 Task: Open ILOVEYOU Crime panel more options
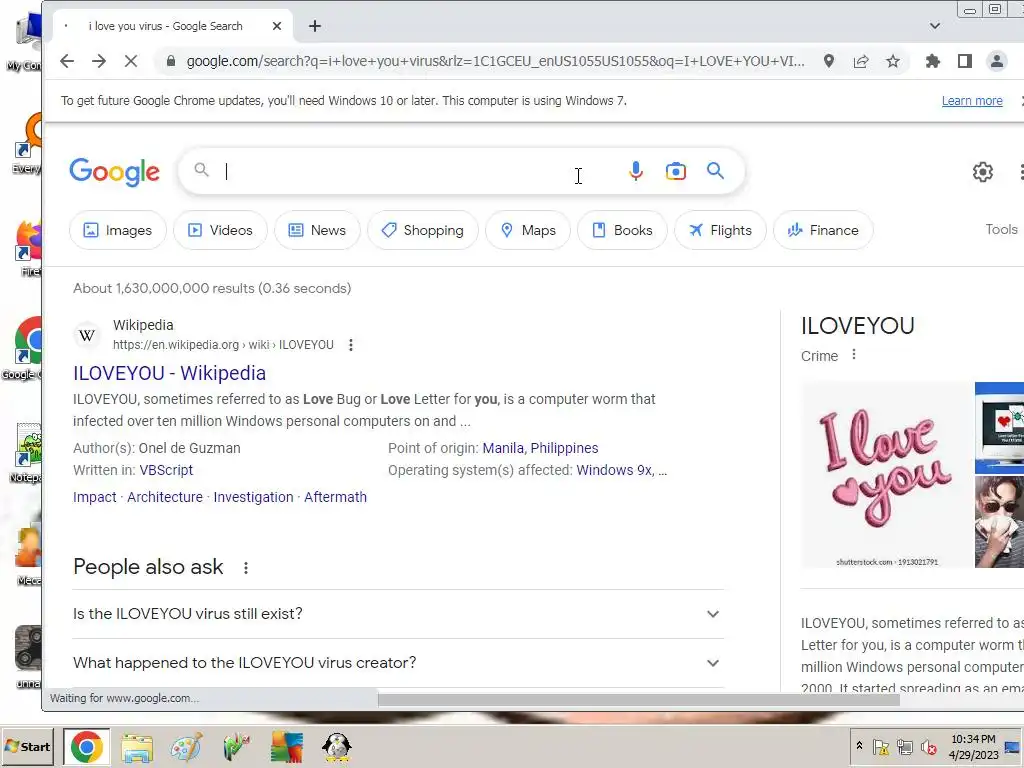pos(854,355)
